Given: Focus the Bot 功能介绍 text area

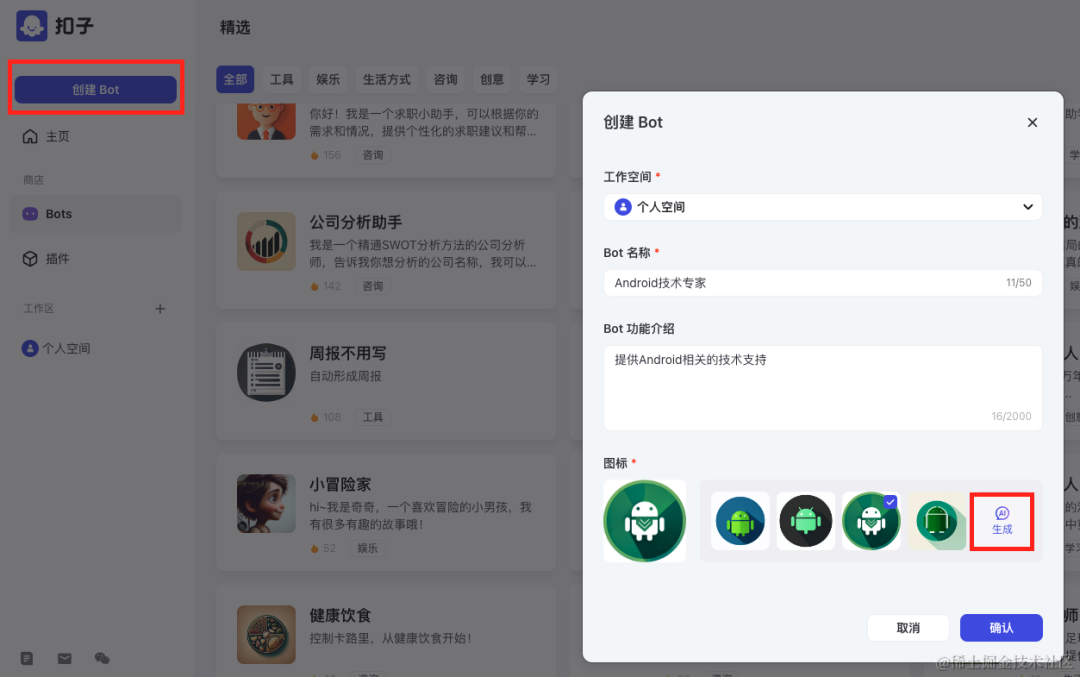Looking at the screenshot, I should [822, 388].
